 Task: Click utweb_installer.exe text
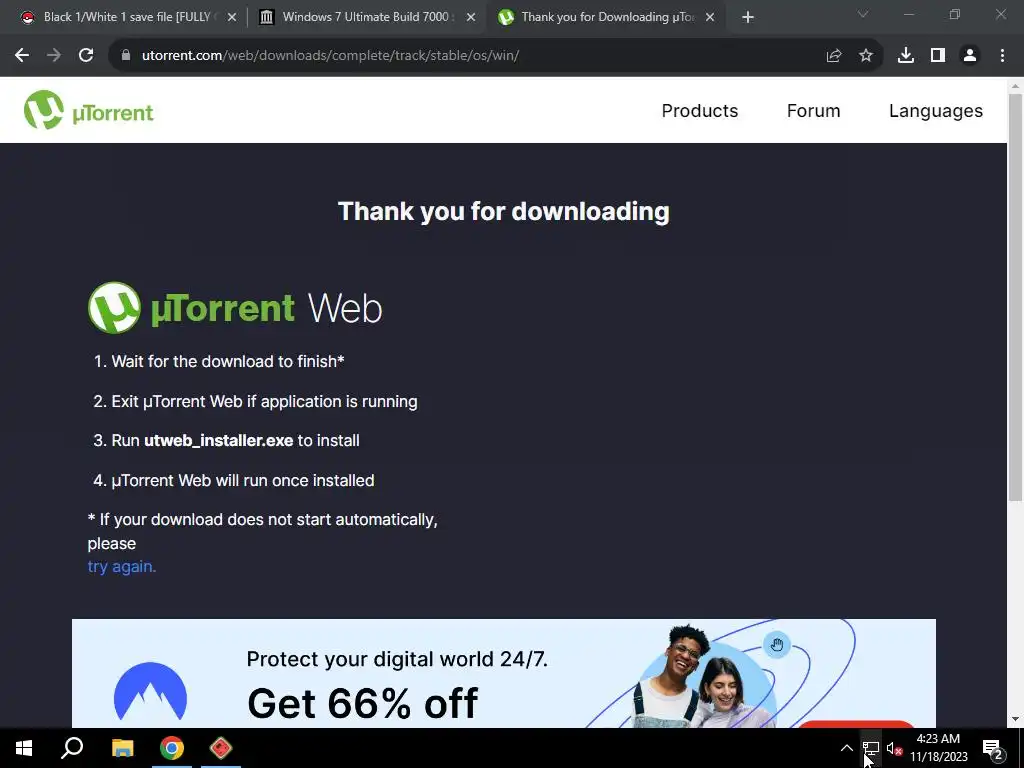(219, 441)
